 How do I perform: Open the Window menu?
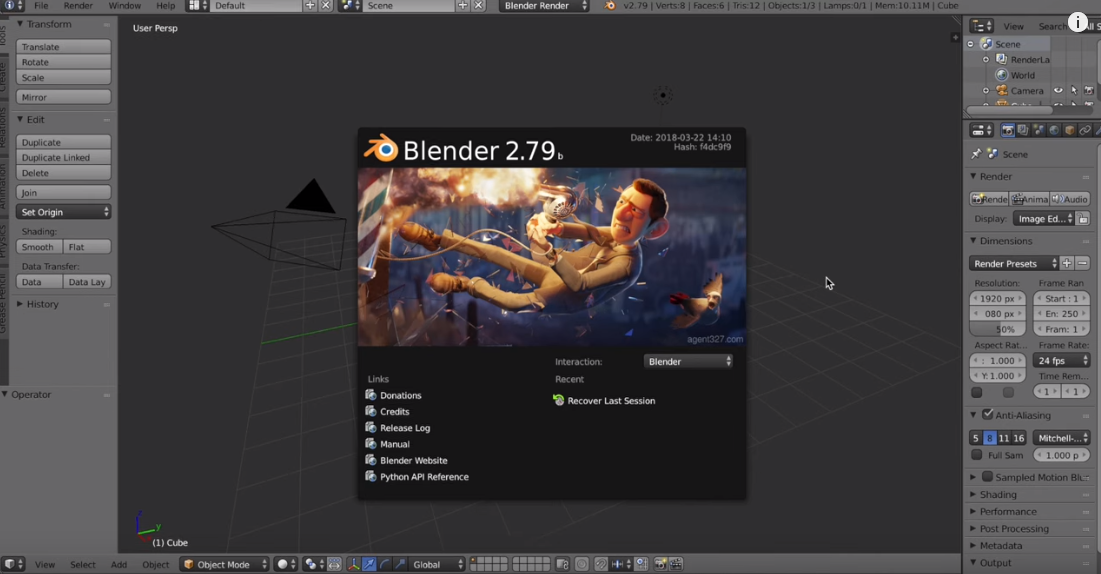click(x=124, y=6)
